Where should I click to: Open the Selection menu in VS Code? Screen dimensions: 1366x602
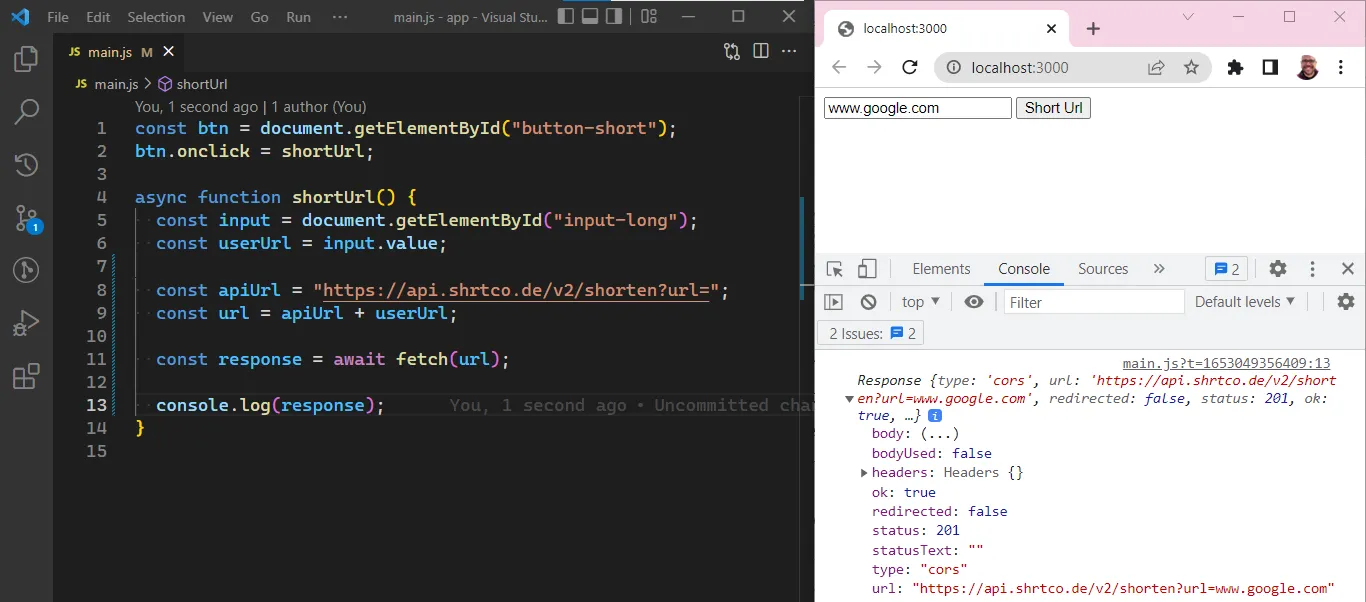point(156,17)
